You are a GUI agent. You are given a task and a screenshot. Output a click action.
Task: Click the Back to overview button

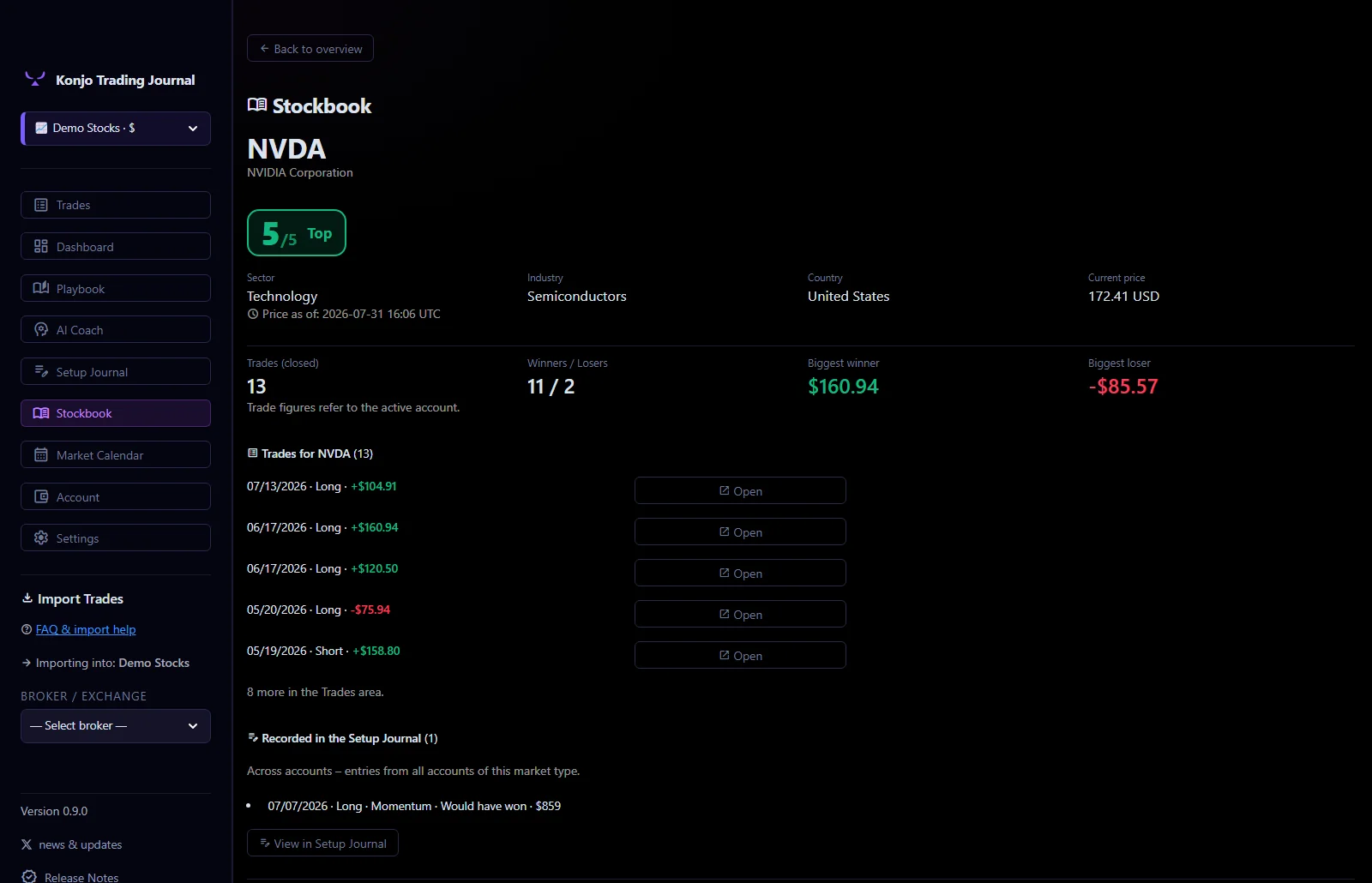tap(310, 49)
